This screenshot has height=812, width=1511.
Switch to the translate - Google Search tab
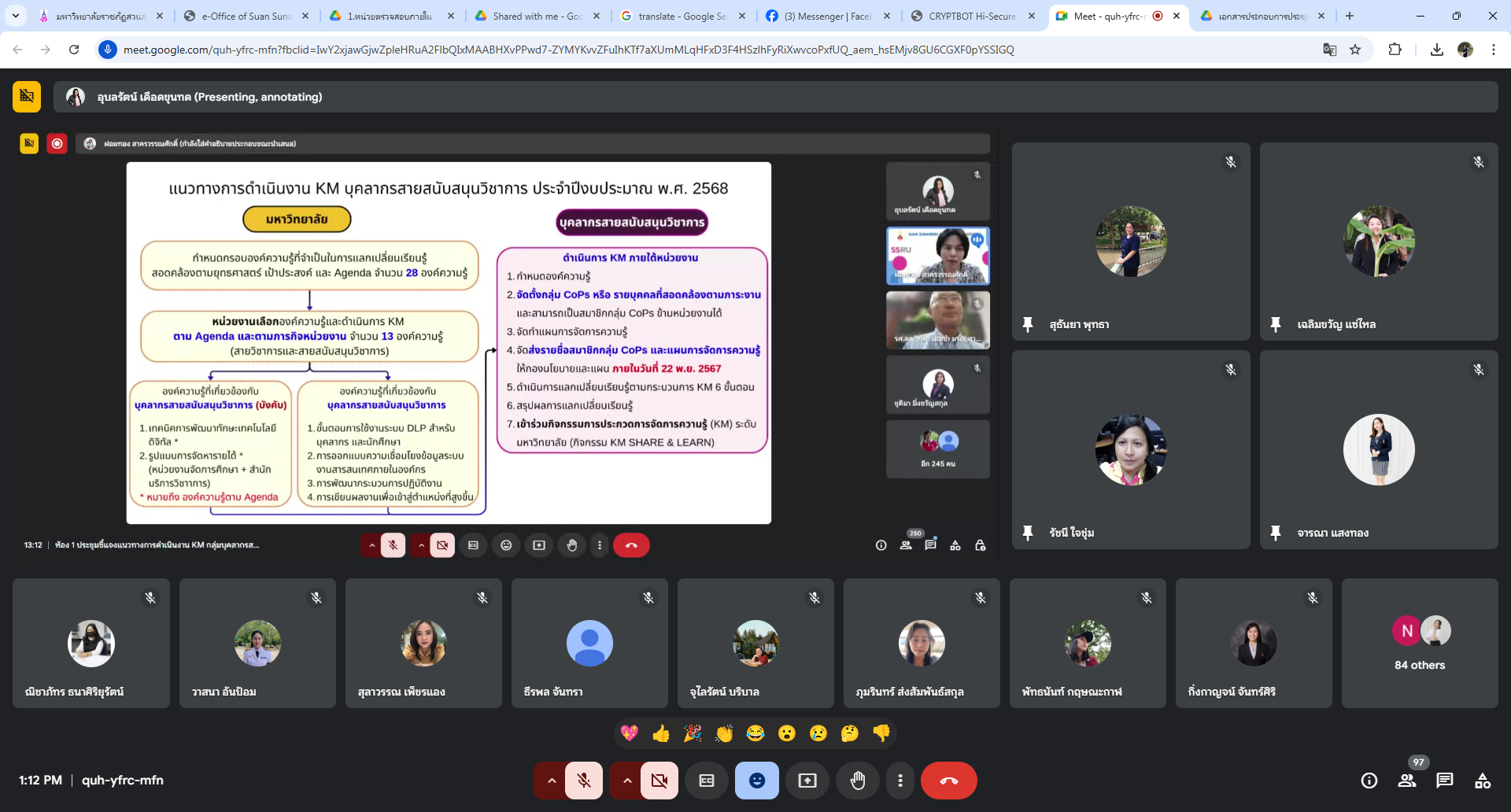681,16
